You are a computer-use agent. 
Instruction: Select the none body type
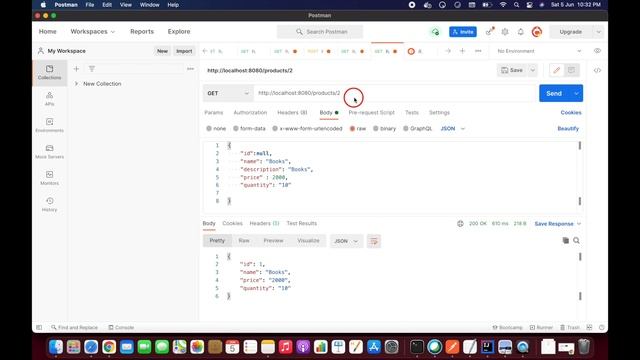point(216,129)
